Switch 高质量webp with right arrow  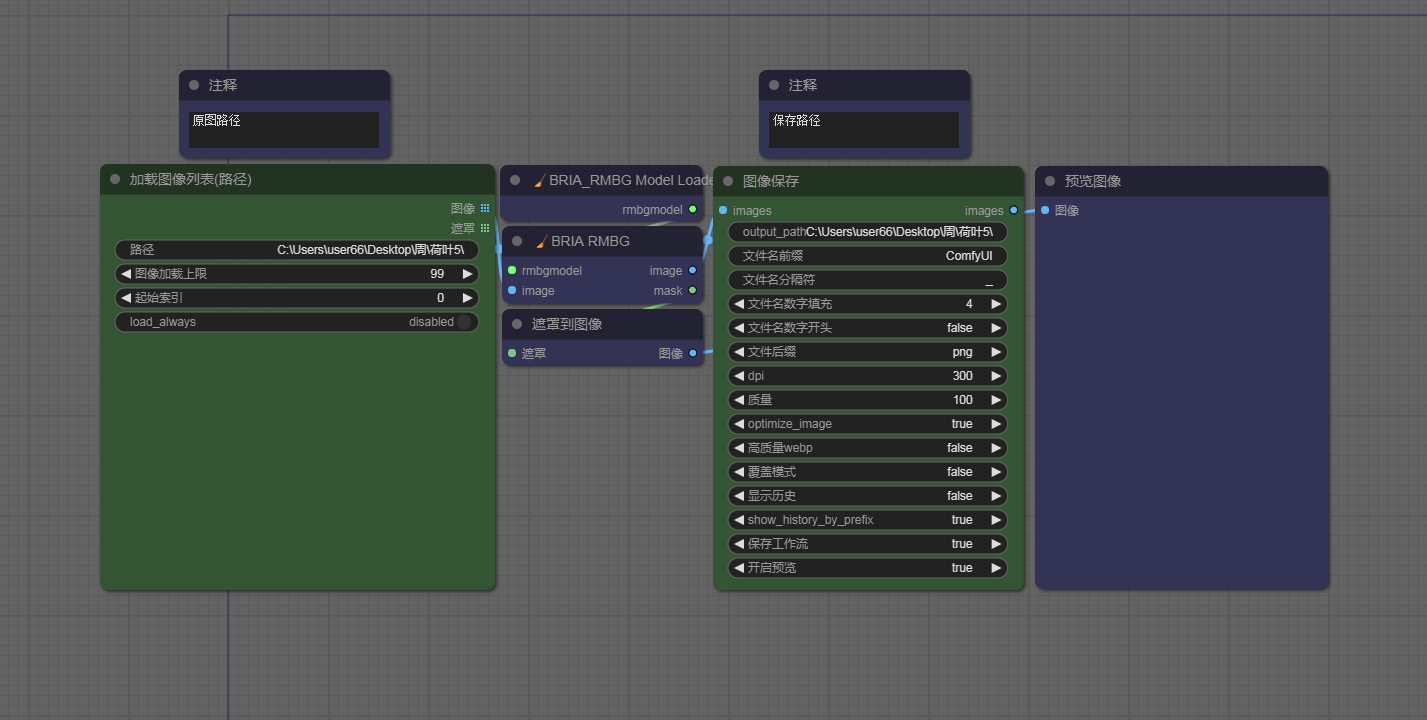point(996,448)
